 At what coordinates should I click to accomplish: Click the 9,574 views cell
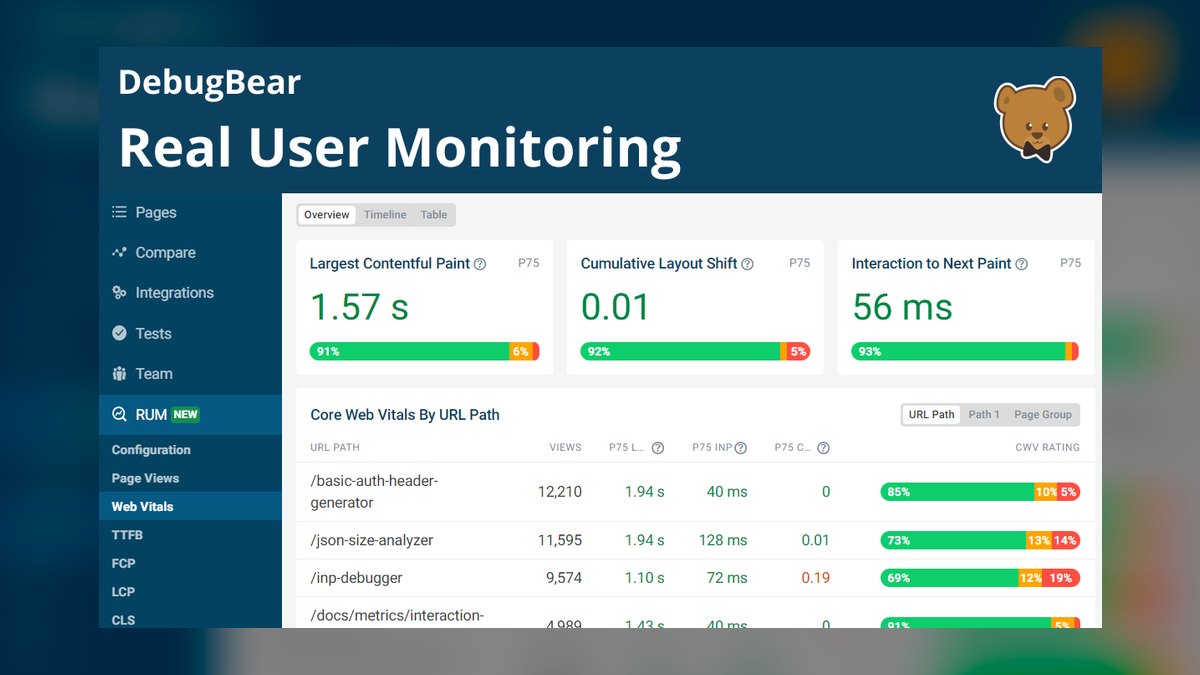pyautogui.click(x=563, y=578)
